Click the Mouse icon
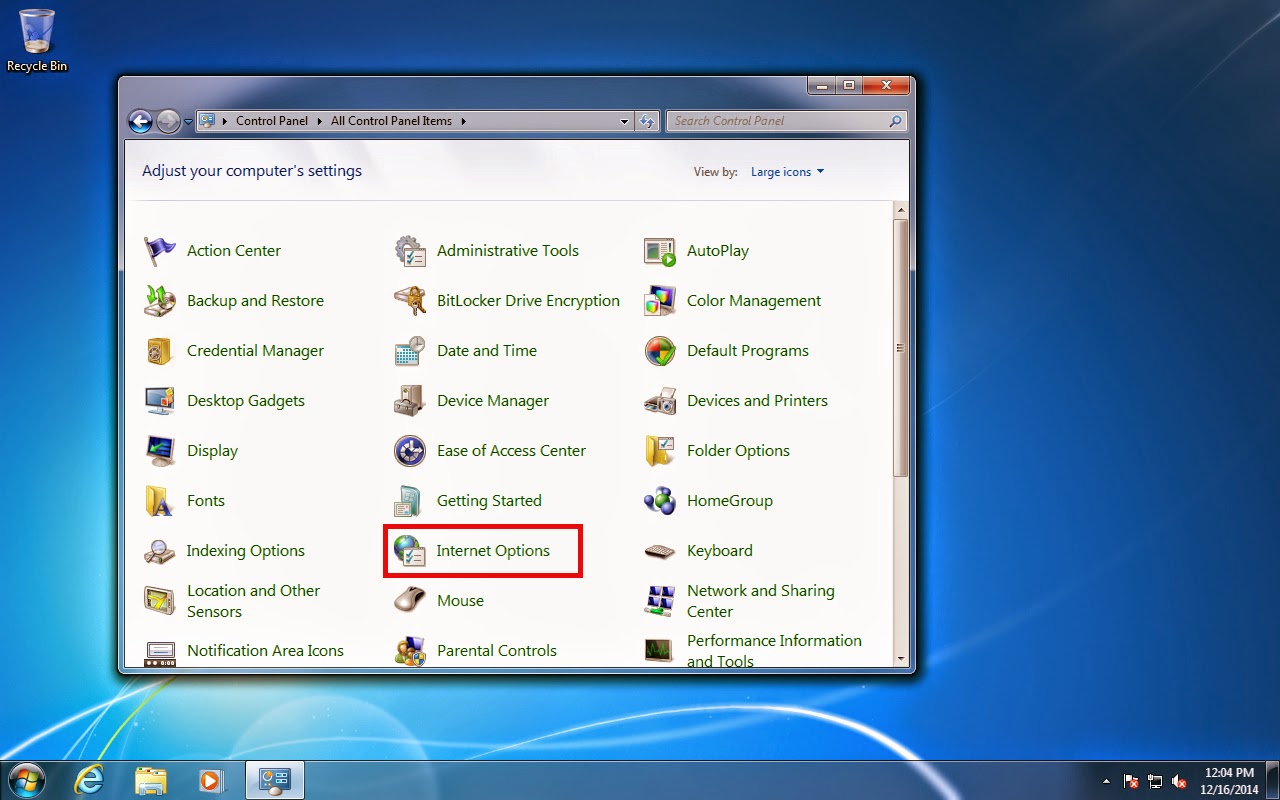 click(x=410, y=601)
